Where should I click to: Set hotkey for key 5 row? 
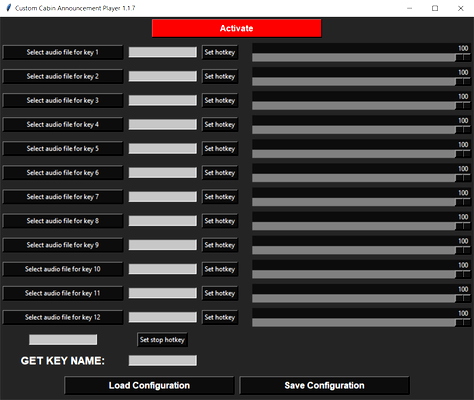point(220,149)
